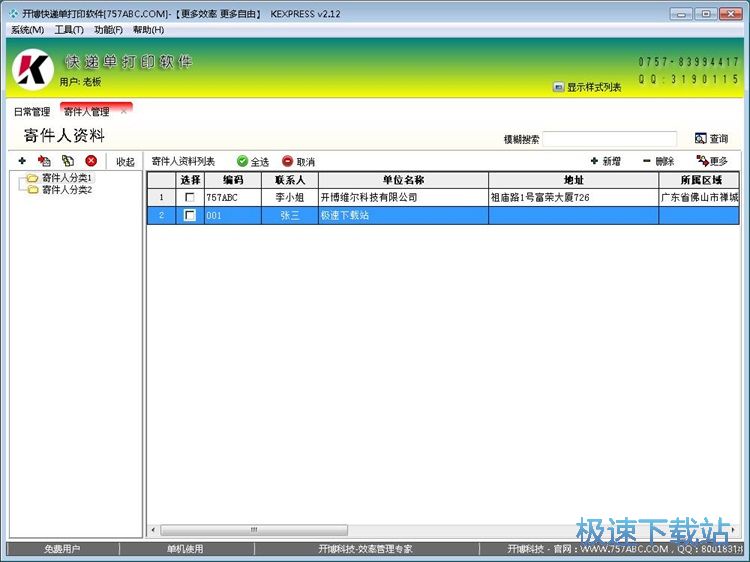The width and height of the screenshot is (750, 562).
Task: Click the 寄件人分类1 folder icon
Action: 32,178
